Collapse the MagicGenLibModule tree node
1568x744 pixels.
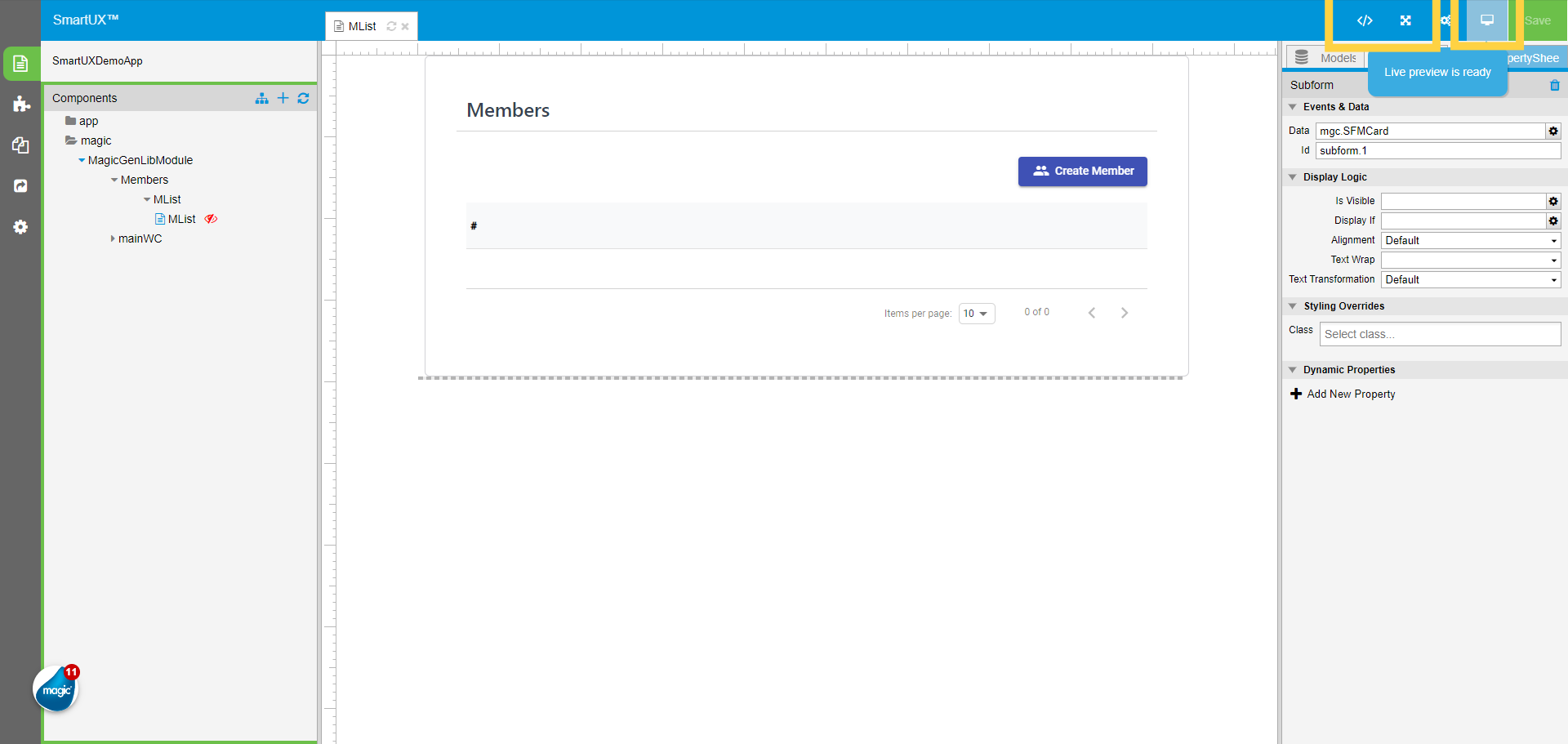(82, 160)
